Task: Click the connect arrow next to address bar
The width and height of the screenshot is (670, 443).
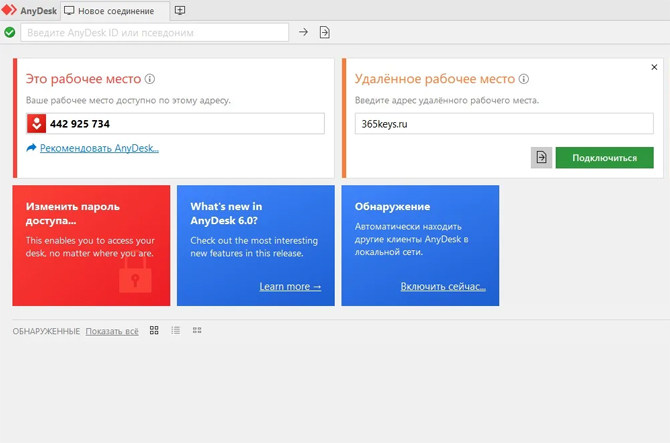Action: pos(303,32)
